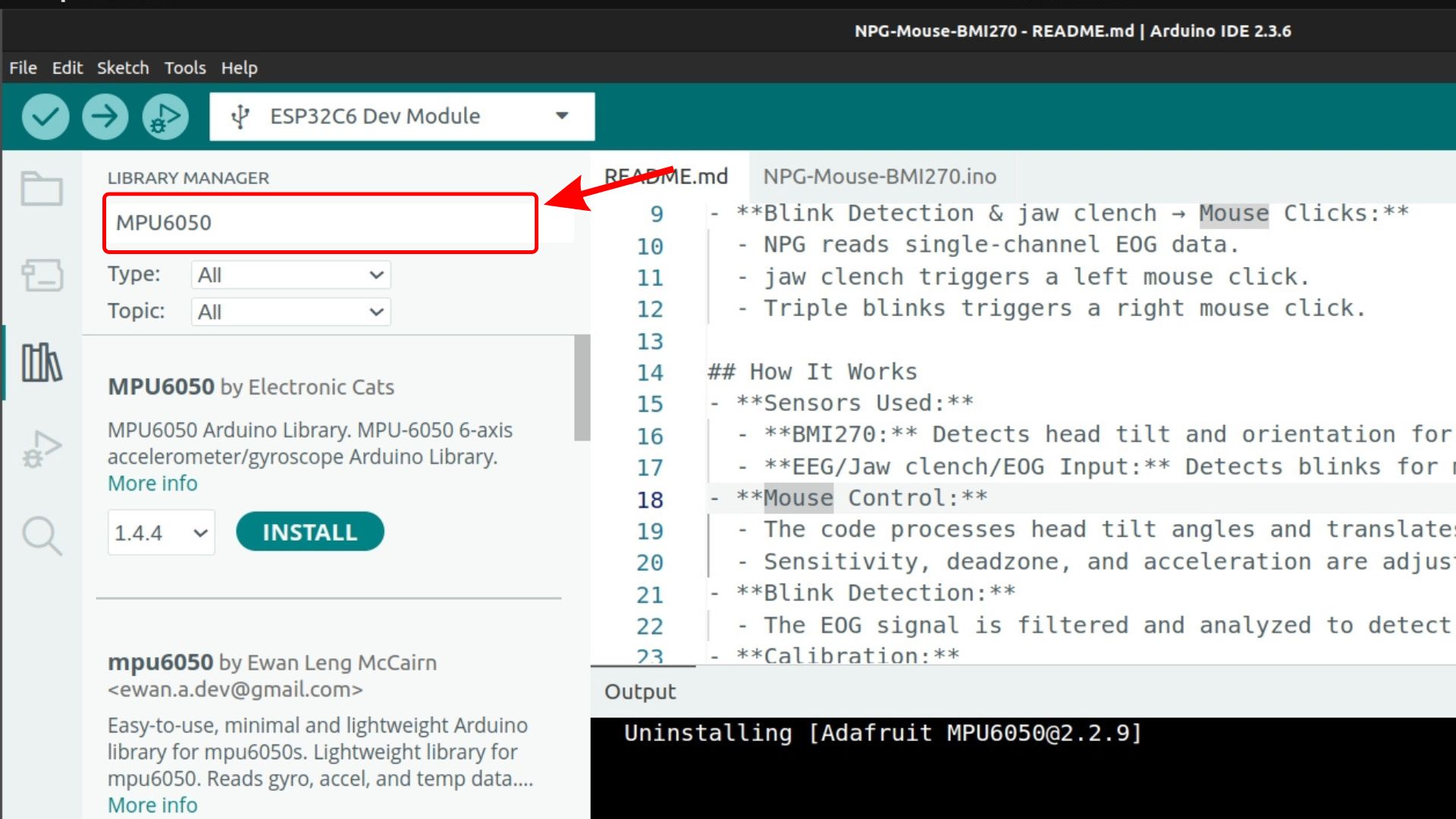Screen dimensions: 1456x819
Task: Click the LIBRARY MANAGER panel heading
Action: (x=188, y=177)
